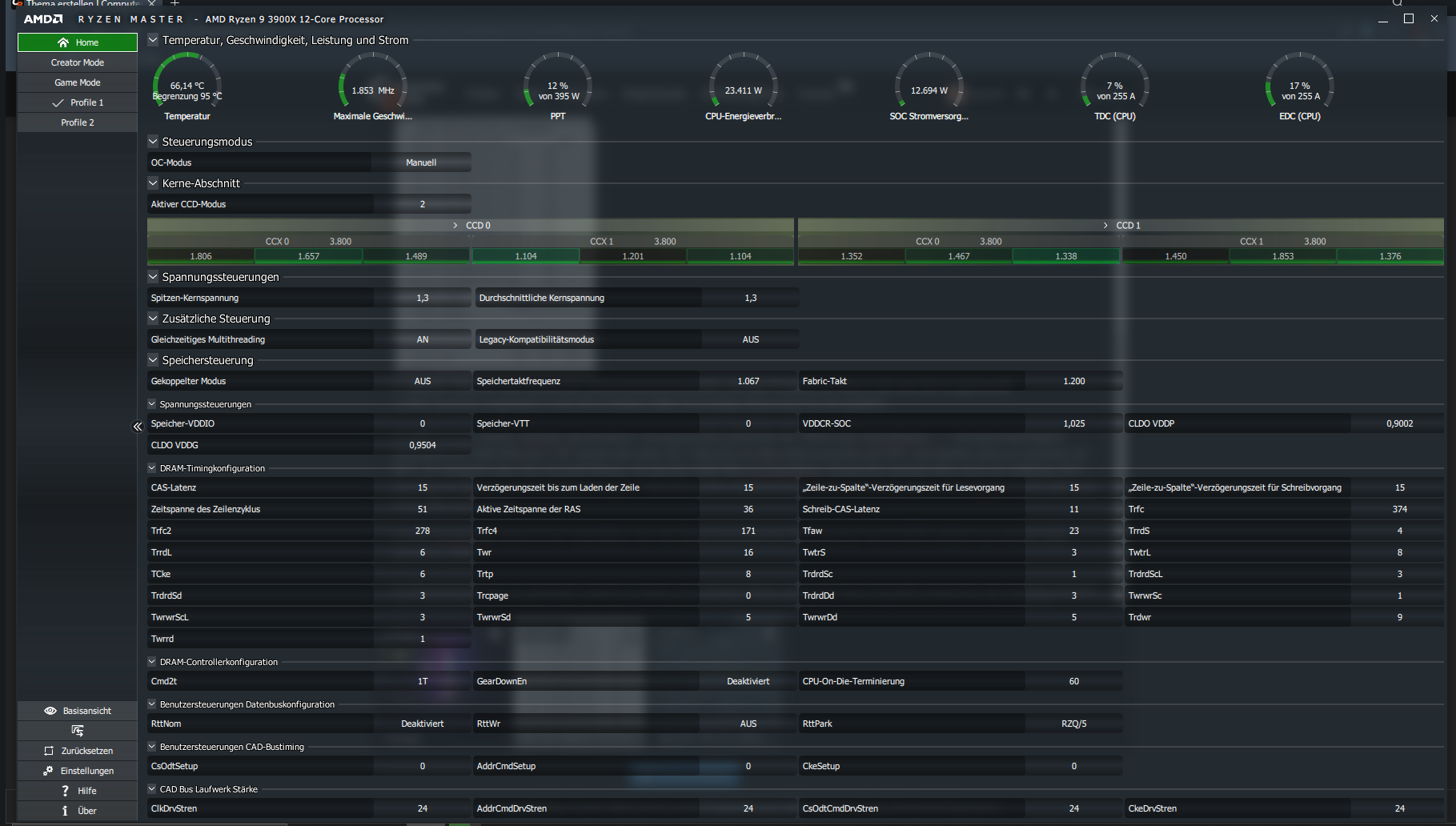Select Profile 2

[x=78, y=122]
